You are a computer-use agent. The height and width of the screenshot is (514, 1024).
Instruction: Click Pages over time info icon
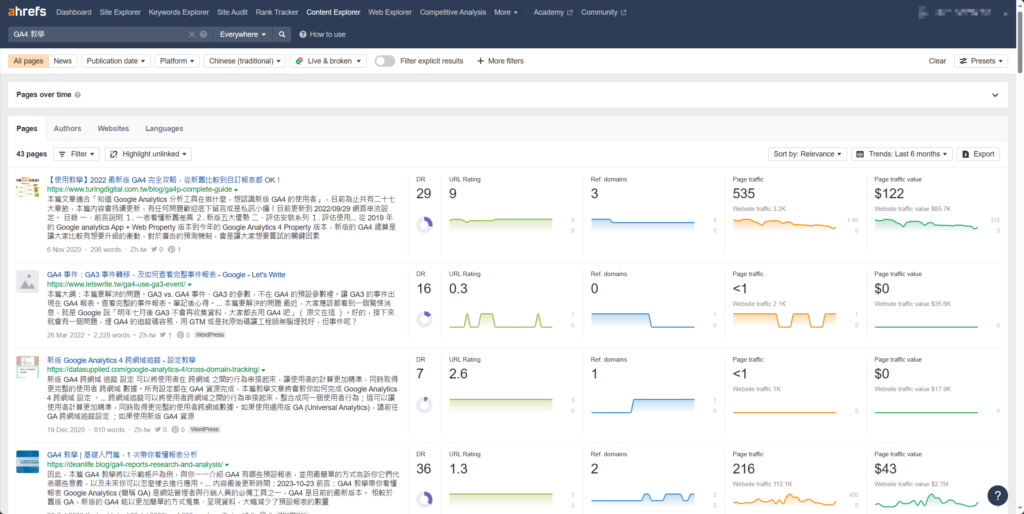click(78, 95)
